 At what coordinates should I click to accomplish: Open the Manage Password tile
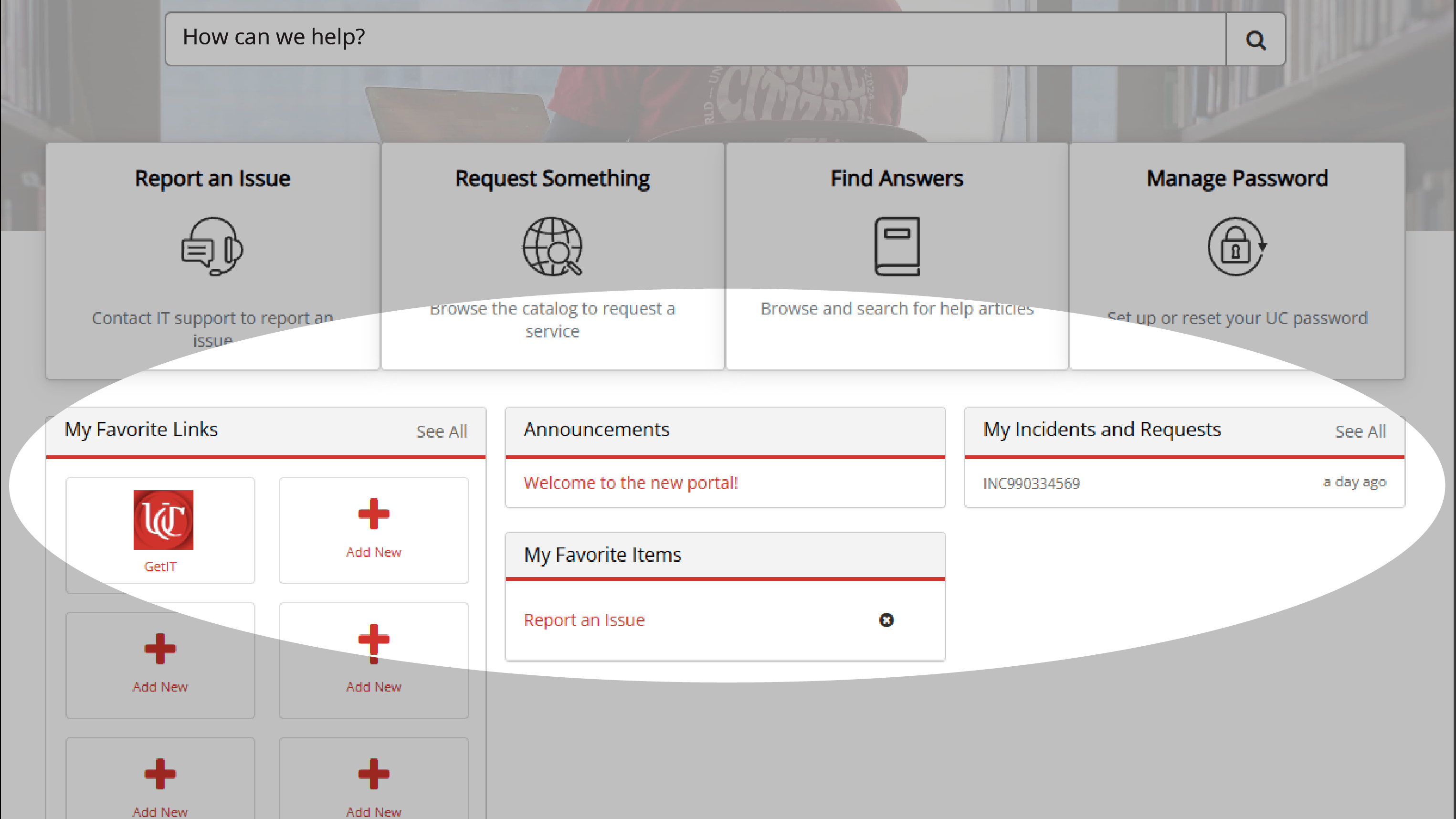coord(1237,178)
